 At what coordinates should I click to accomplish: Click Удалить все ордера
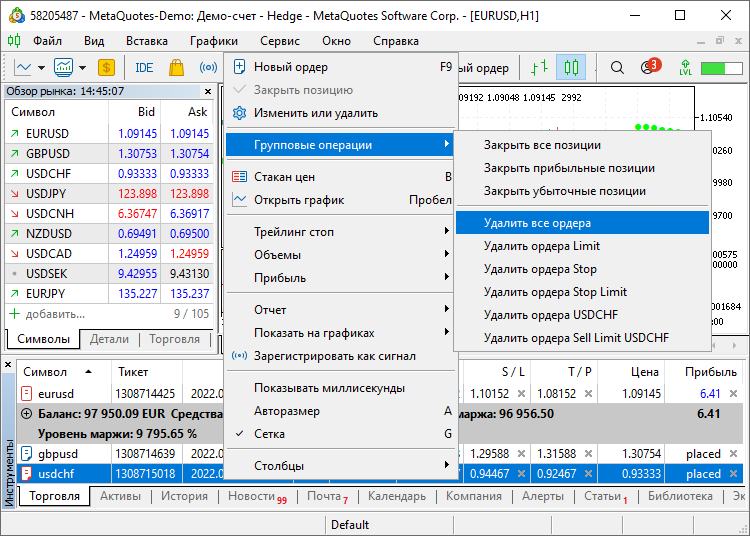tap(582, 223)
